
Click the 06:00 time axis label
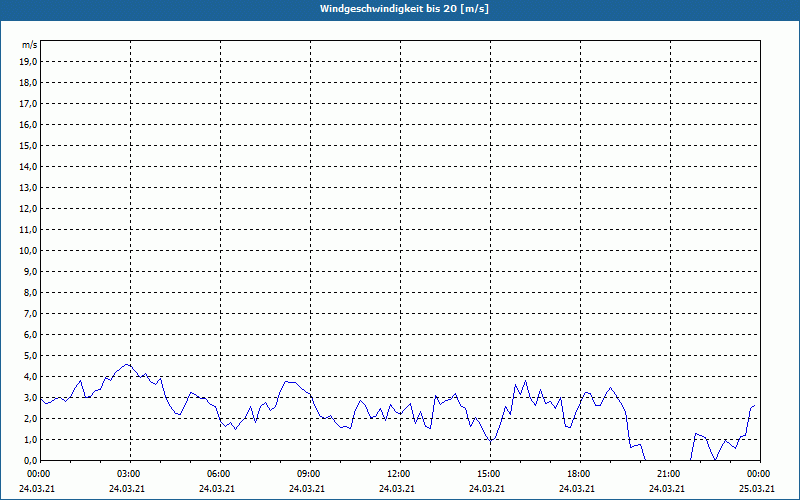218,473
